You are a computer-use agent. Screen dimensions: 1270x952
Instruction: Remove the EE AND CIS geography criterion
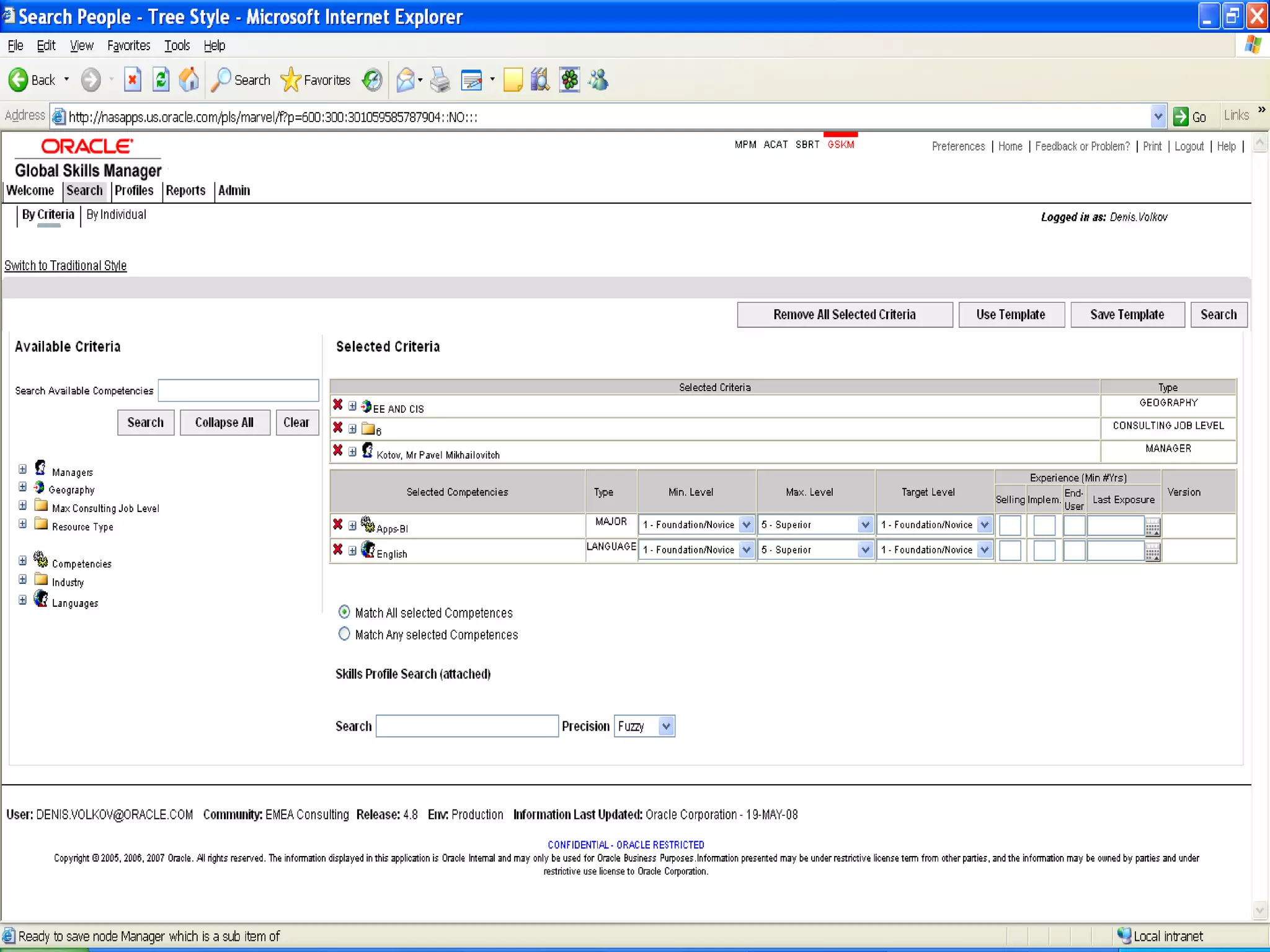tap(337, 405)
